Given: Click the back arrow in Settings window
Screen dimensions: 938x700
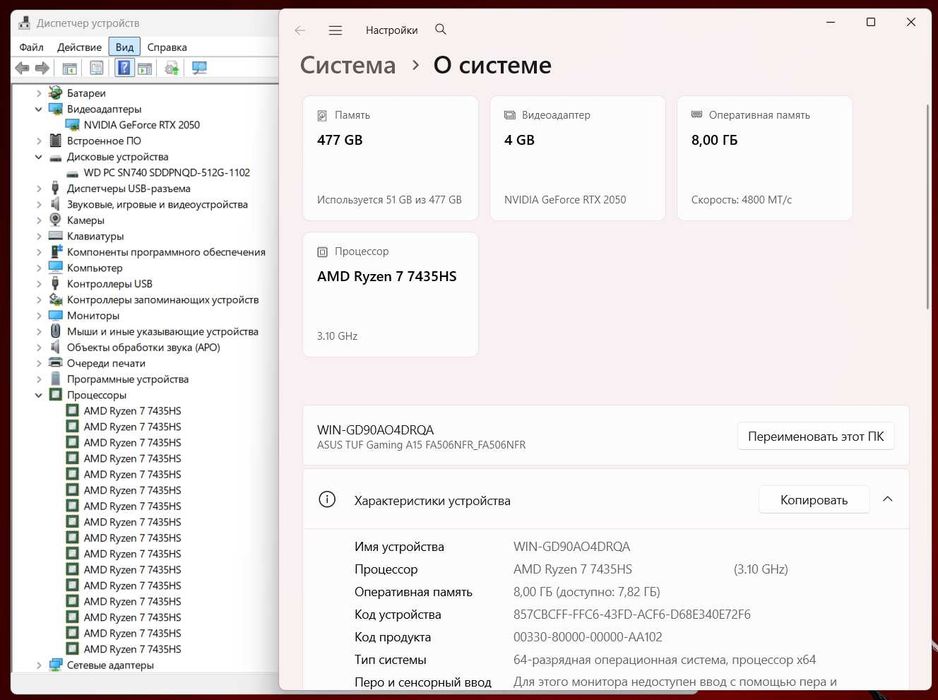Looking at the screenshot, I should pos(300,30).
